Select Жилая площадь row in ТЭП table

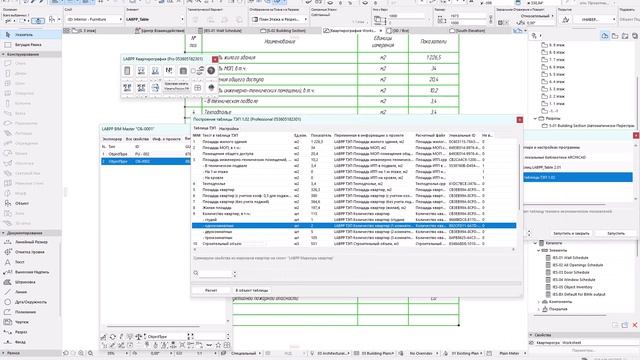(x=354, y=208)
